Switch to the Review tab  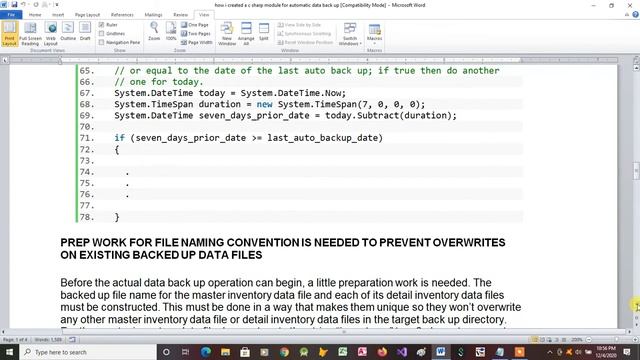[180, 15]
